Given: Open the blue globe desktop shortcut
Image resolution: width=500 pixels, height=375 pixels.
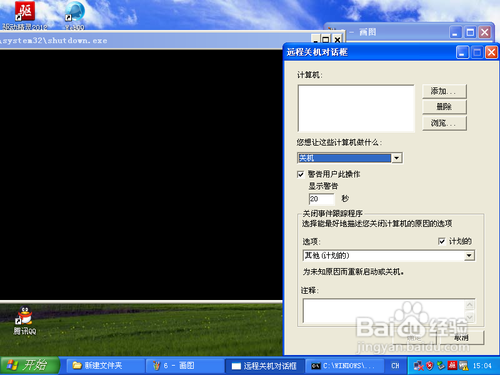Looking at the screenshot, I should [x=75, y=15].
